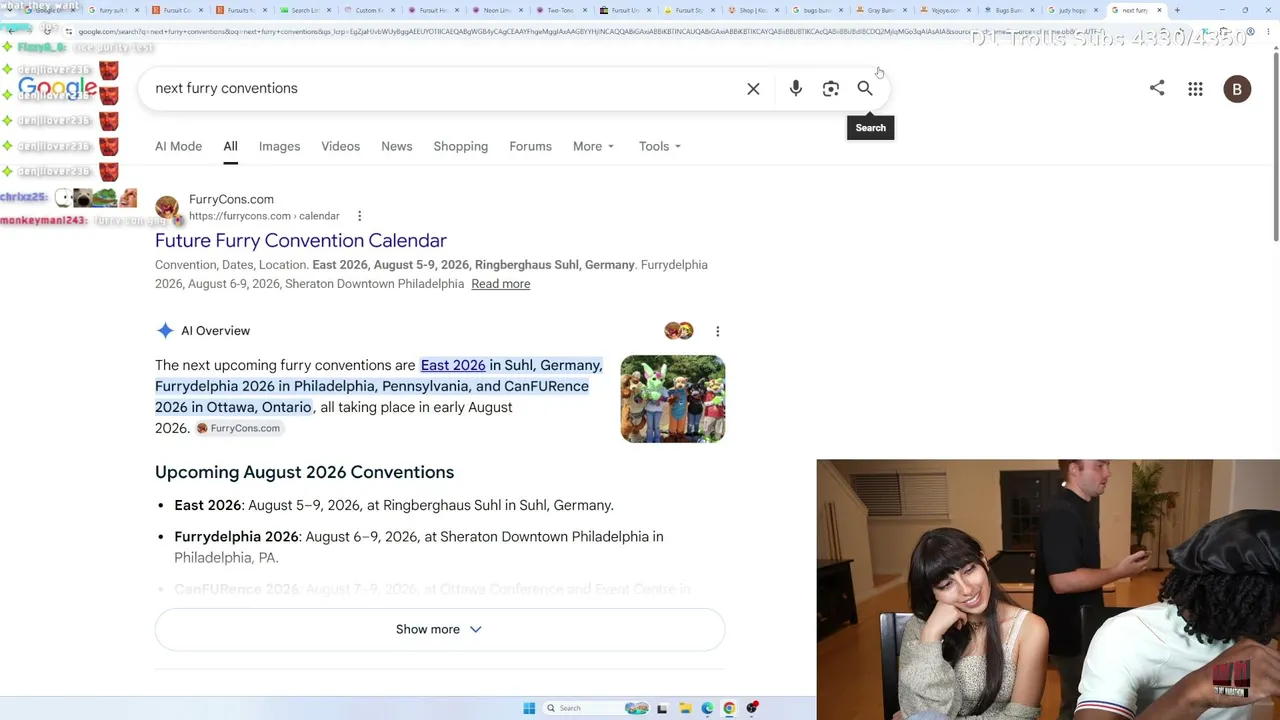Open the Google account avatar labeled B
The height and width of the screenshot is (720, 1280).
point(1237,89)
